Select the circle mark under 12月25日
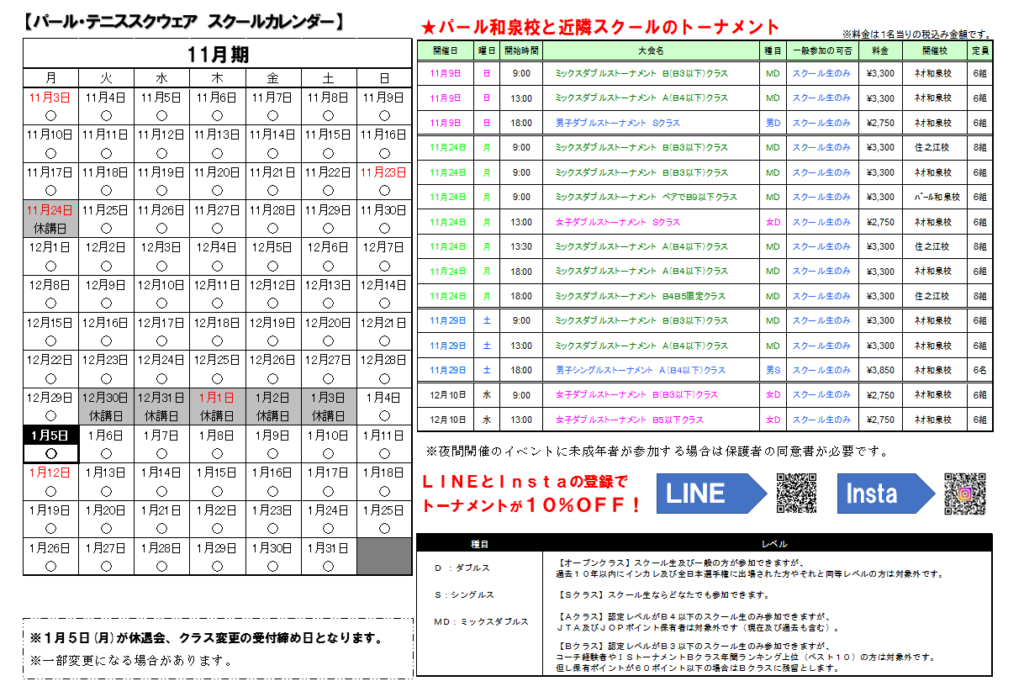 (x=217, y=377)
